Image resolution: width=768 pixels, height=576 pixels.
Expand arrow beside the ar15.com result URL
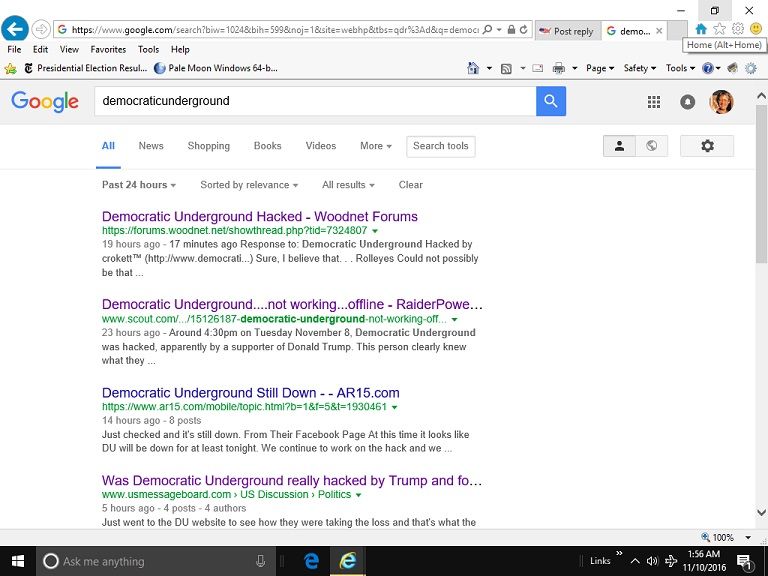point(395,408)
